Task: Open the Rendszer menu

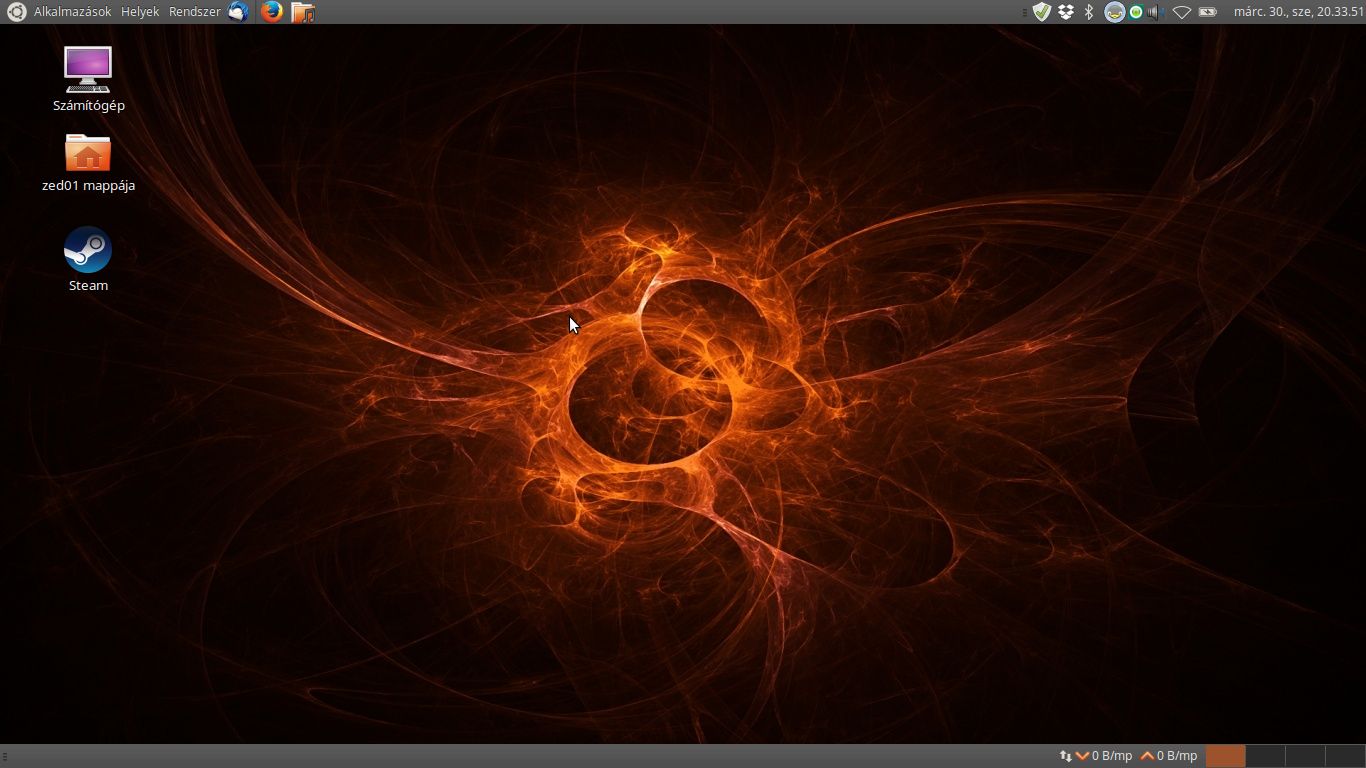Action: pyautogui.click(x=194, y=12)
